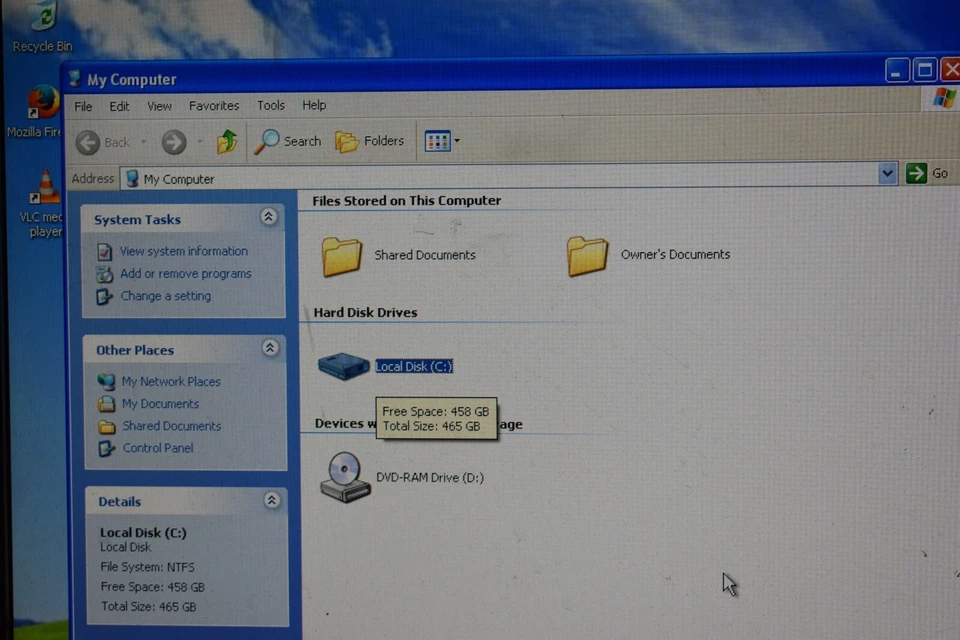Open Control Panel link in Other Places
The height and width of the screenshot is (640, 960).
coord(157,448)
